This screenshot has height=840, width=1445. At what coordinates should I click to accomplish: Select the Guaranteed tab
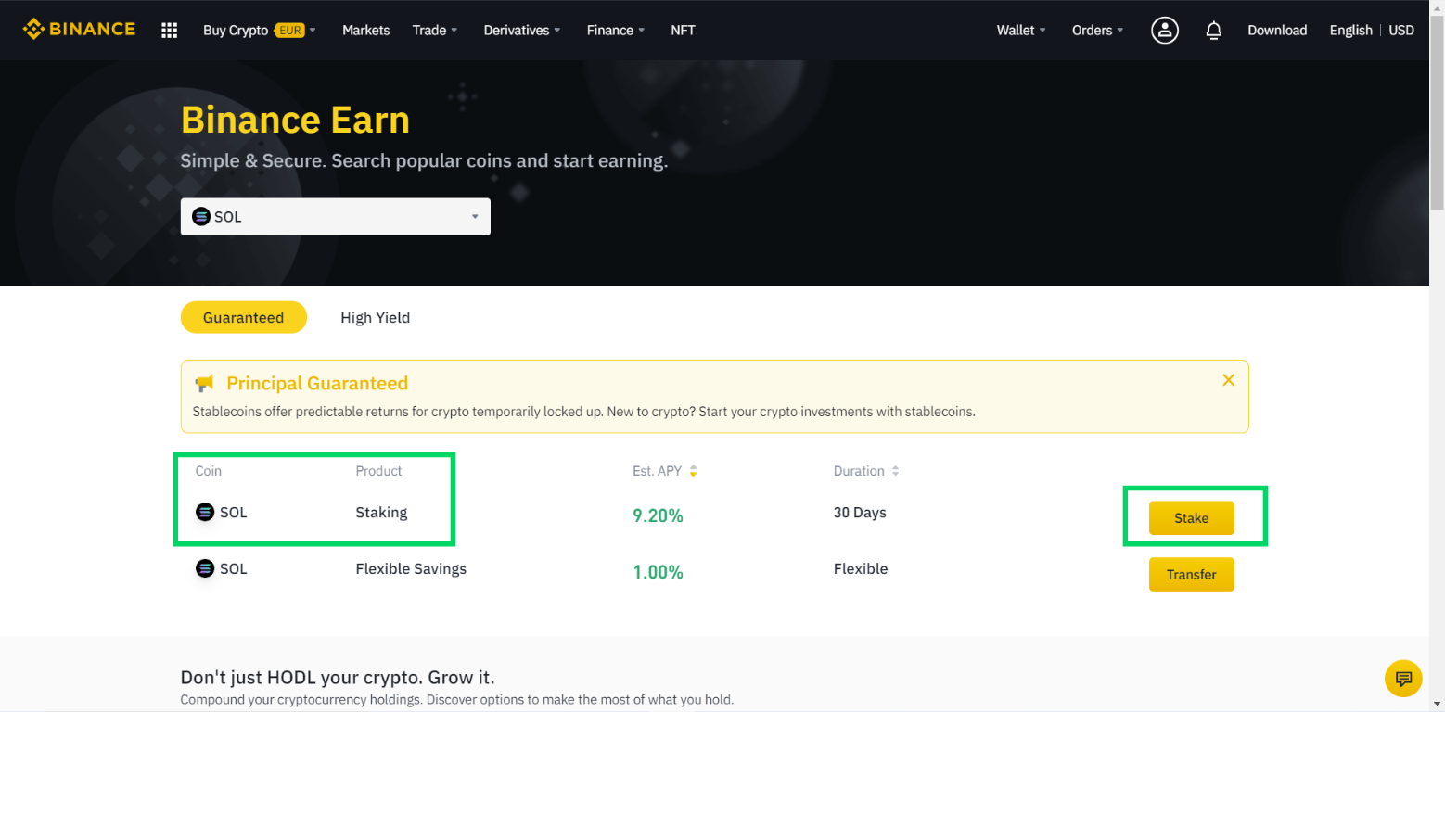(x=244, y=317)
